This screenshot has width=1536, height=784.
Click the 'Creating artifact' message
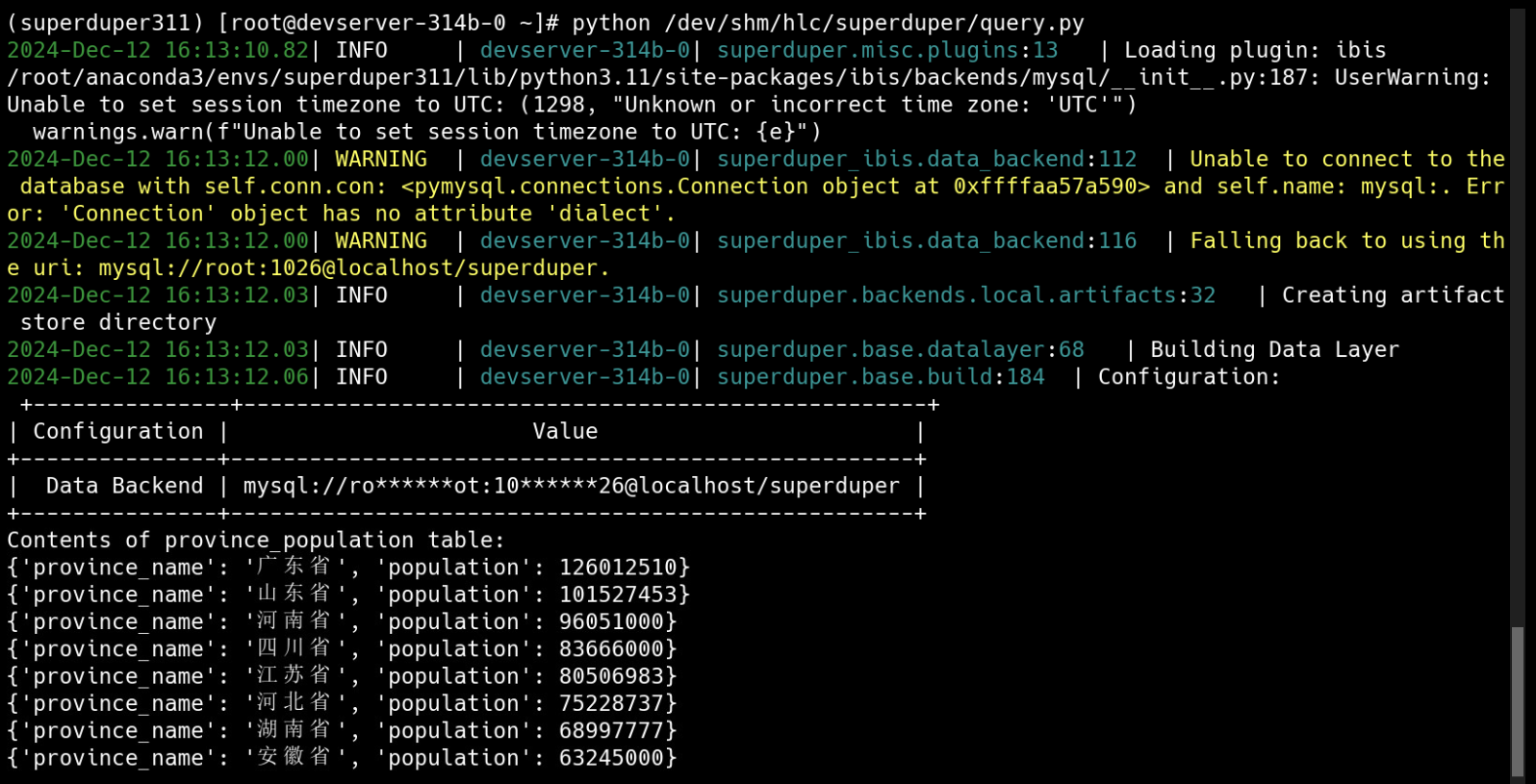(1393, 295)
